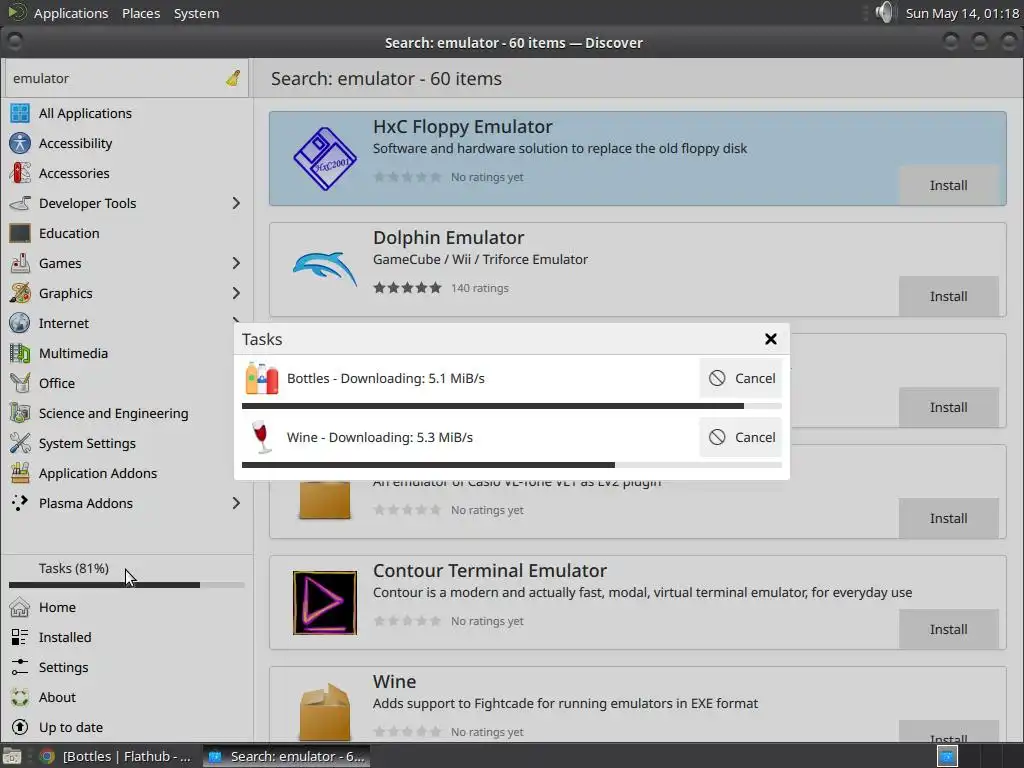The width and height of the screenshot is (1024, 768).
Task: Expand the Games subcategories arrow
Action: click(236, 263)
